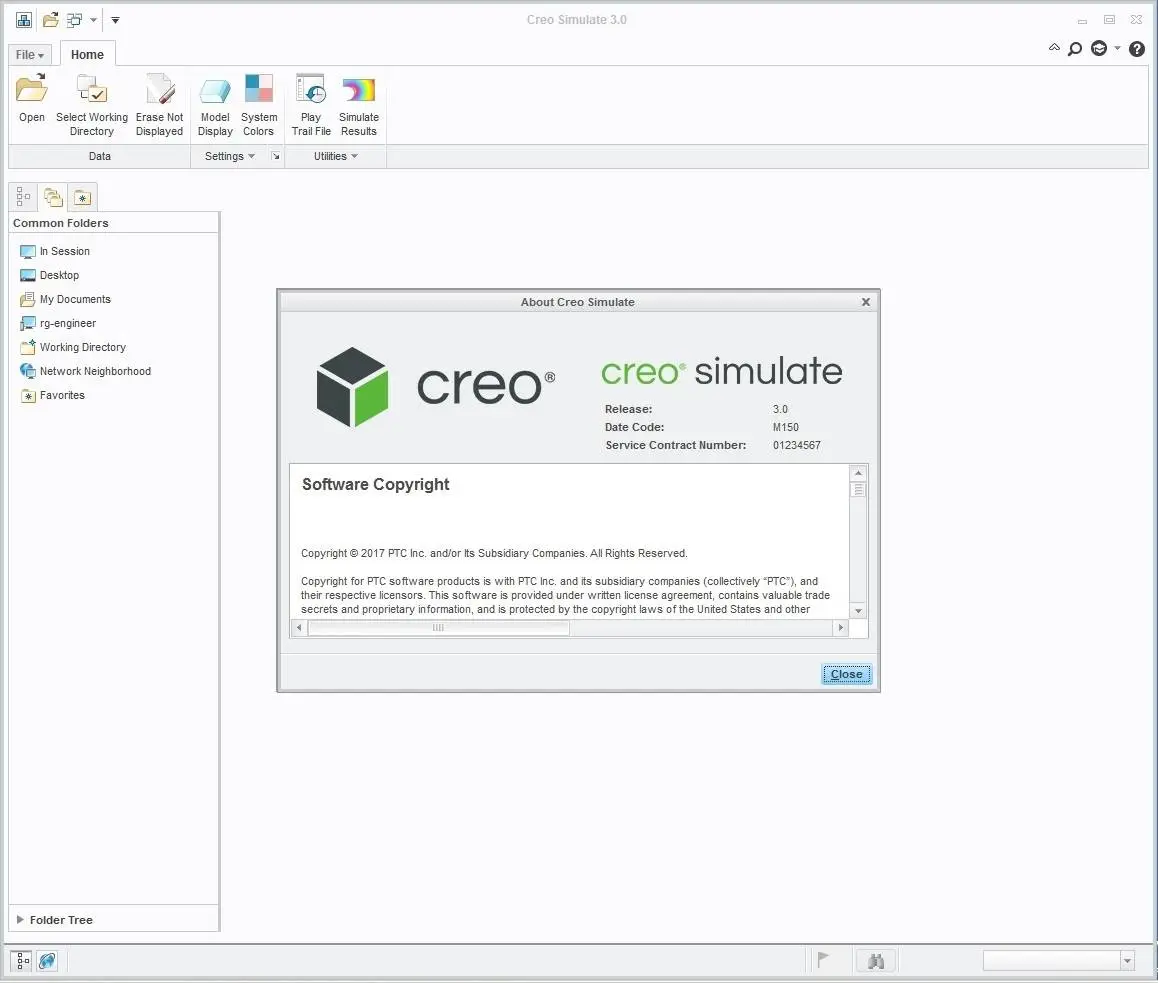Open Customize Quick Access Toolbar arrow
This screenshot has width=1158, height=983.
point(115,20)
